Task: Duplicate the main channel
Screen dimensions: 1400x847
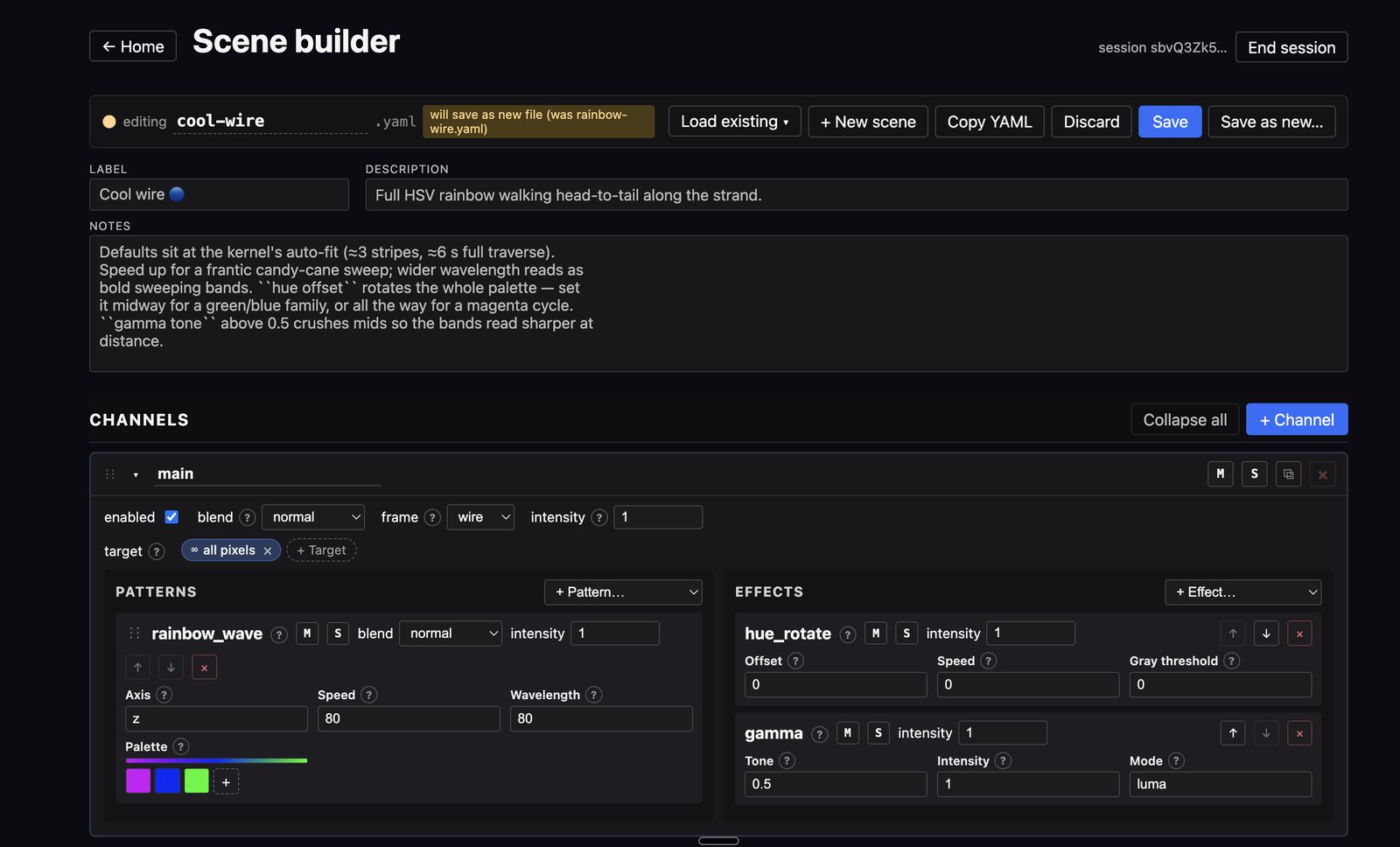Action: point(1288,473)
